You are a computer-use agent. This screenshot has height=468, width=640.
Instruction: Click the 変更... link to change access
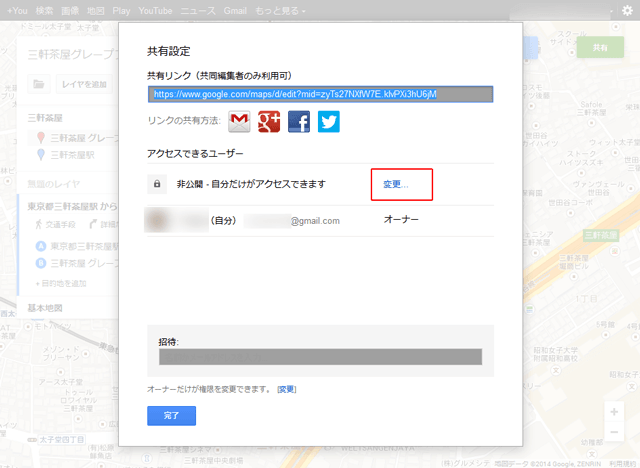[x=396, y=184]
